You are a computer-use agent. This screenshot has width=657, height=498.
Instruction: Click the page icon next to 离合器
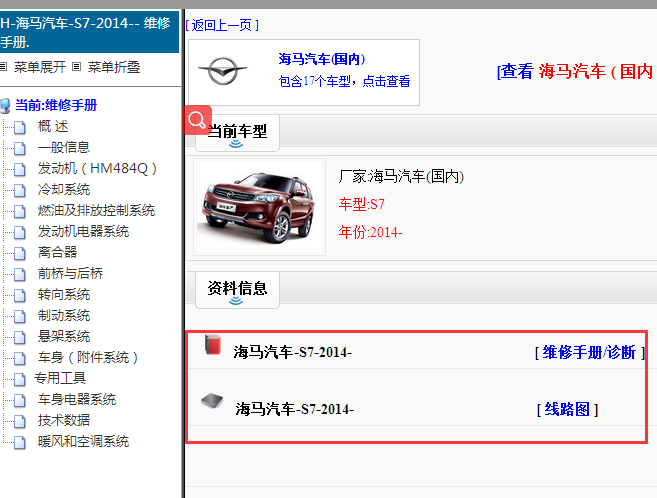(x=19, y=253)
